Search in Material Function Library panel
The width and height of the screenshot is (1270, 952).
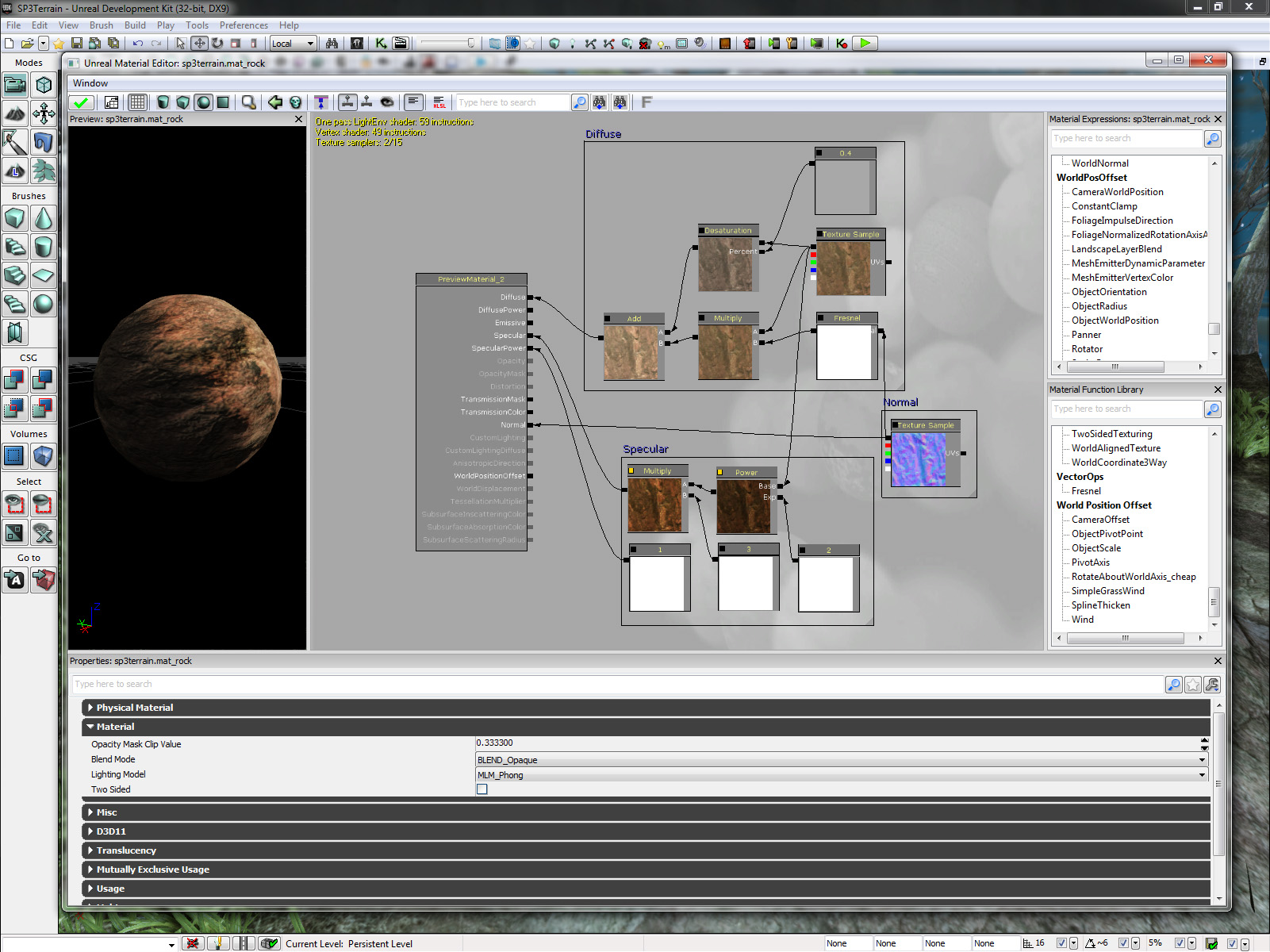[x=1126, y=409]
